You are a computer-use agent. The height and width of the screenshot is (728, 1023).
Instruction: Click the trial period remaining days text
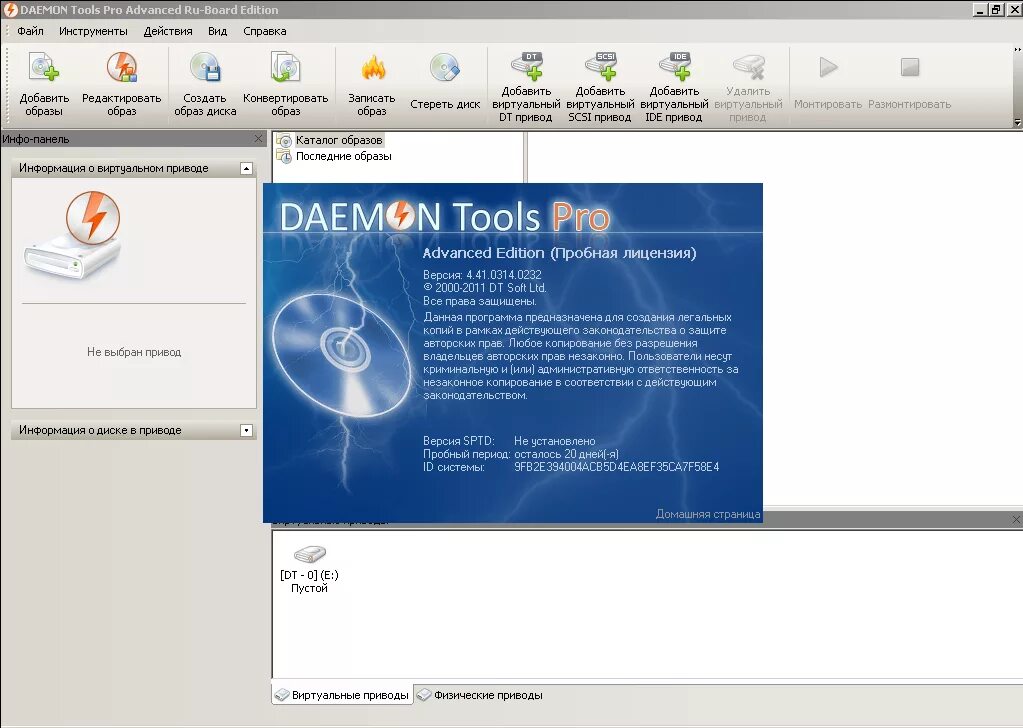point(566,454)
